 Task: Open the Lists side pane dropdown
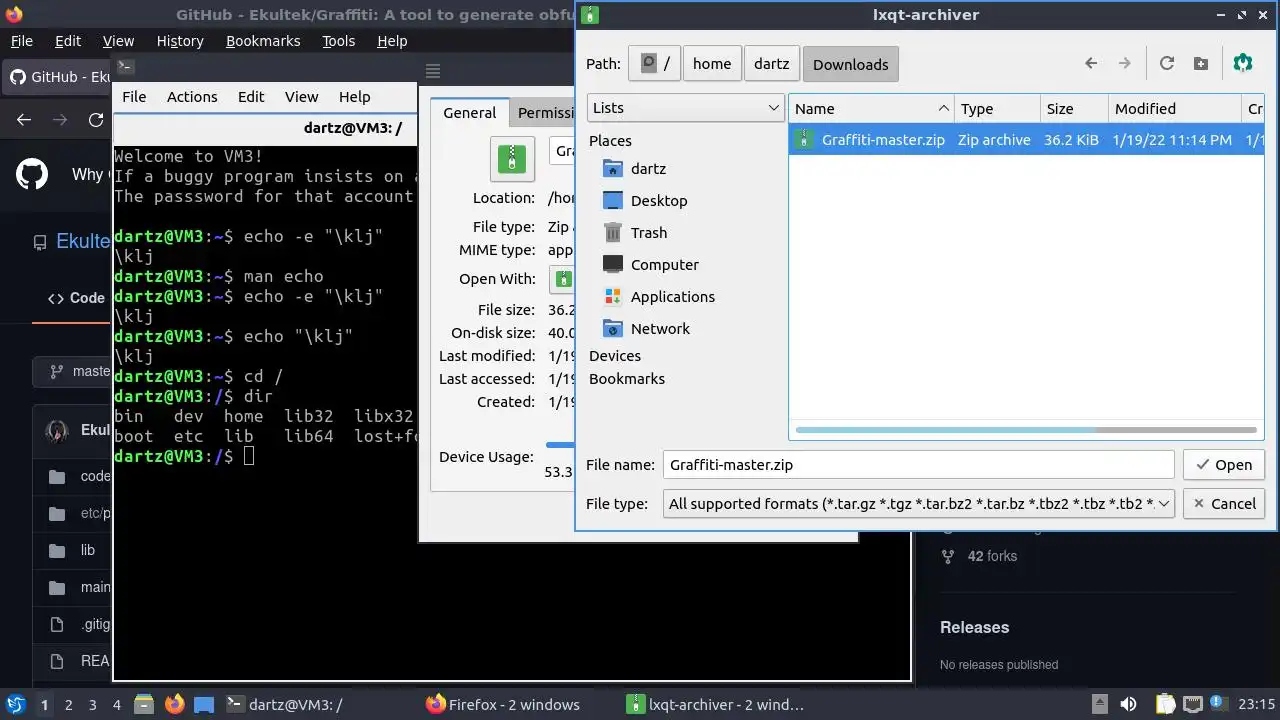pyautogui.click(x=685, y=108)
